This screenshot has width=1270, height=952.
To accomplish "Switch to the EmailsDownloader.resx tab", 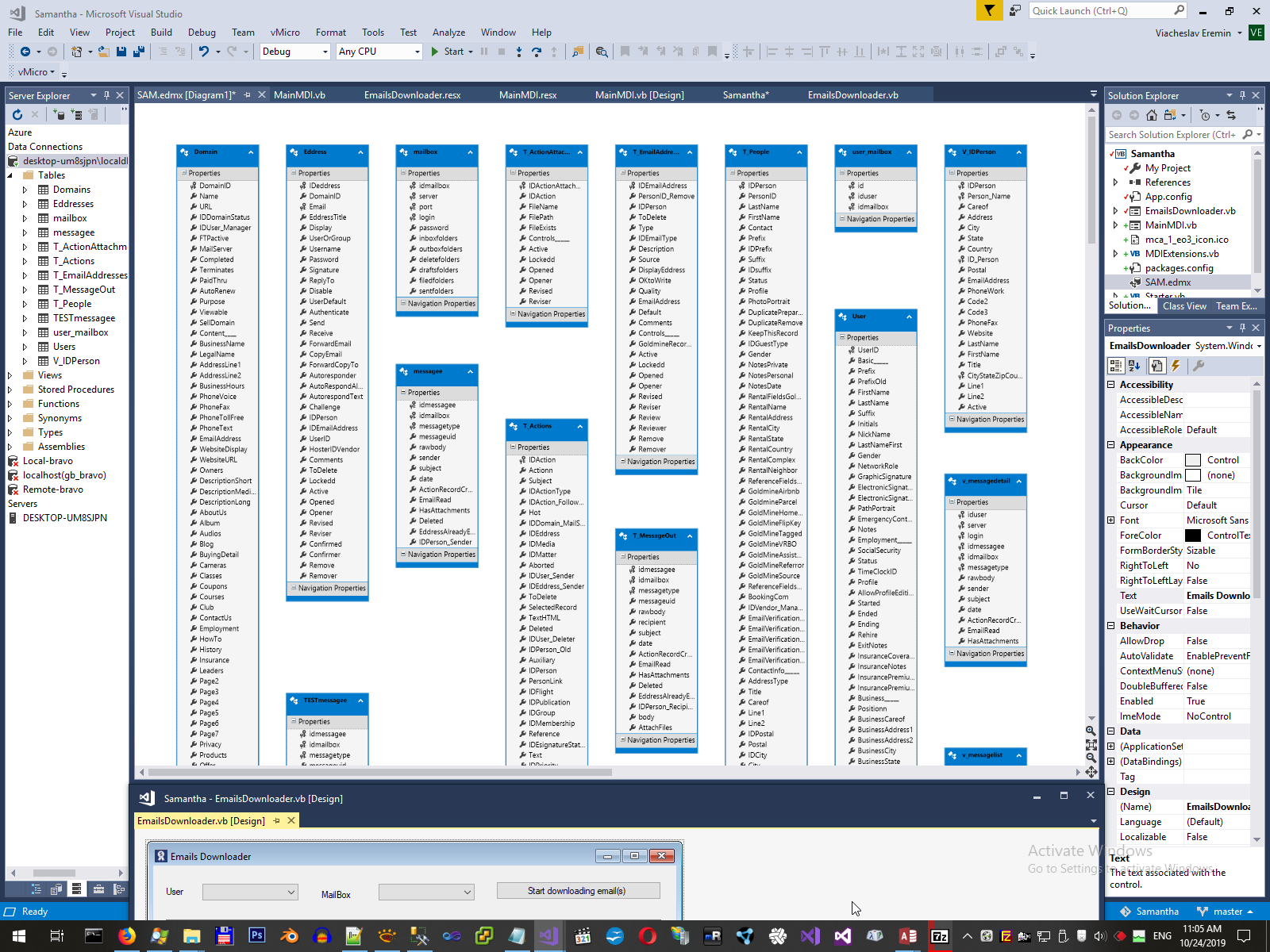I will 413,95.
